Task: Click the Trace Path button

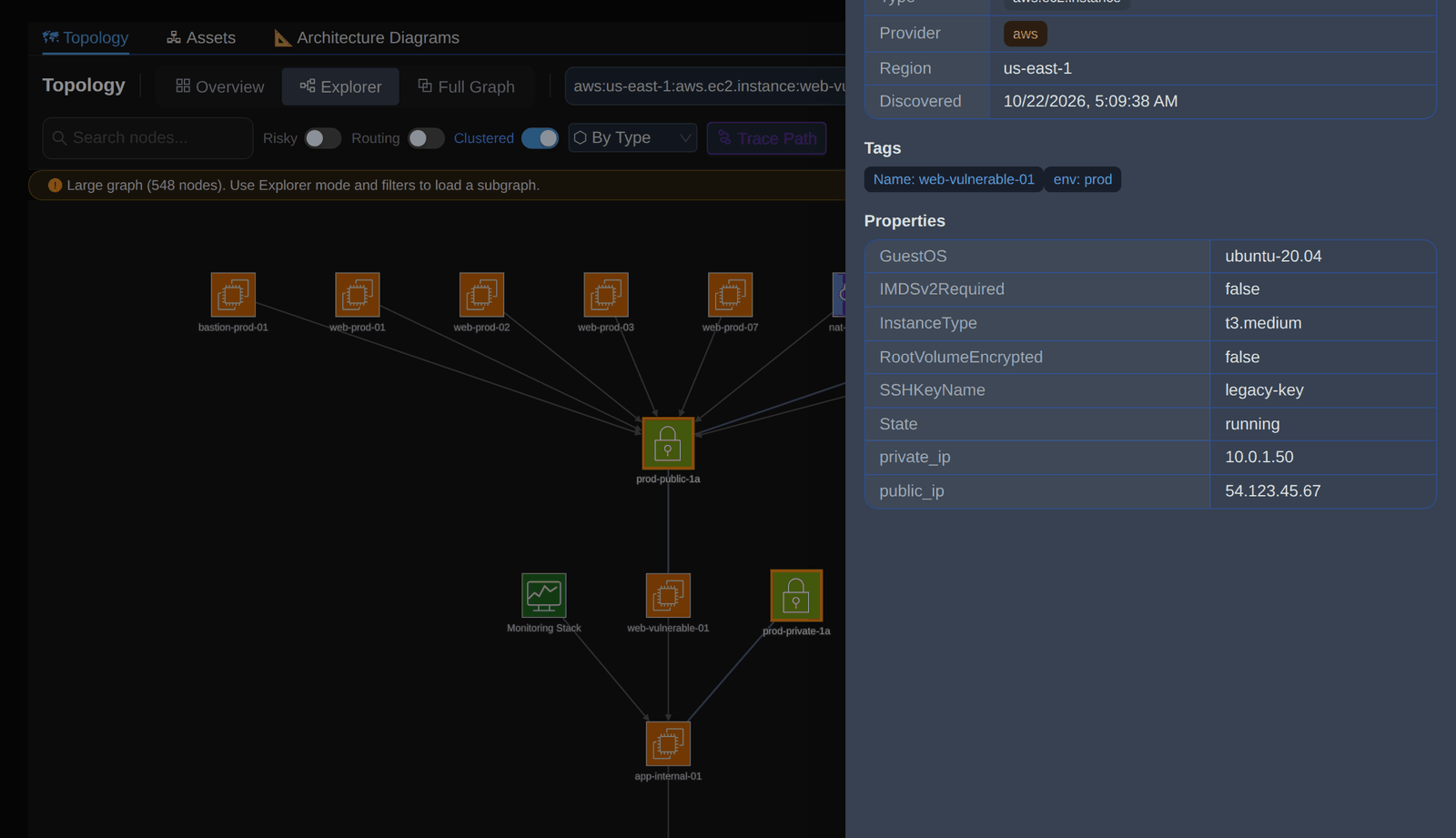Action: [x=766, y=138]
